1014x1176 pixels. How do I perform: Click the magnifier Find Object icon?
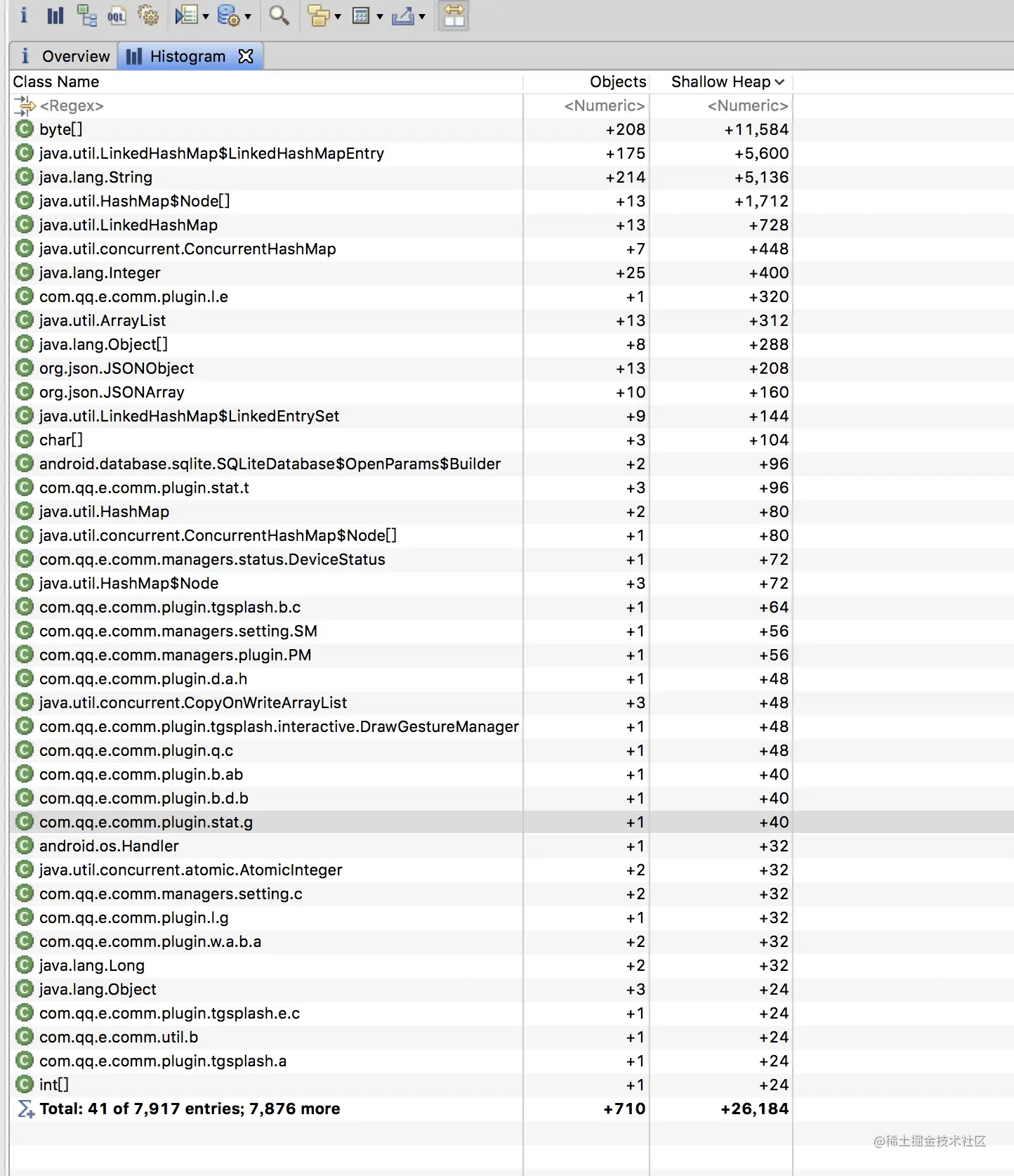coord(279,15)
